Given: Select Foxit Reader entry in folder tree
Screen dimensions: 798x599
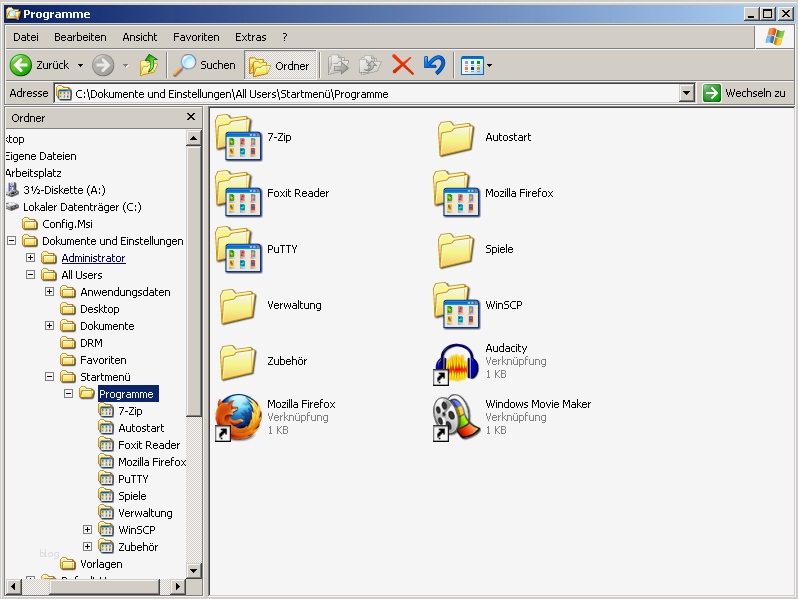Looking at the screenshot, I should 149,445.
